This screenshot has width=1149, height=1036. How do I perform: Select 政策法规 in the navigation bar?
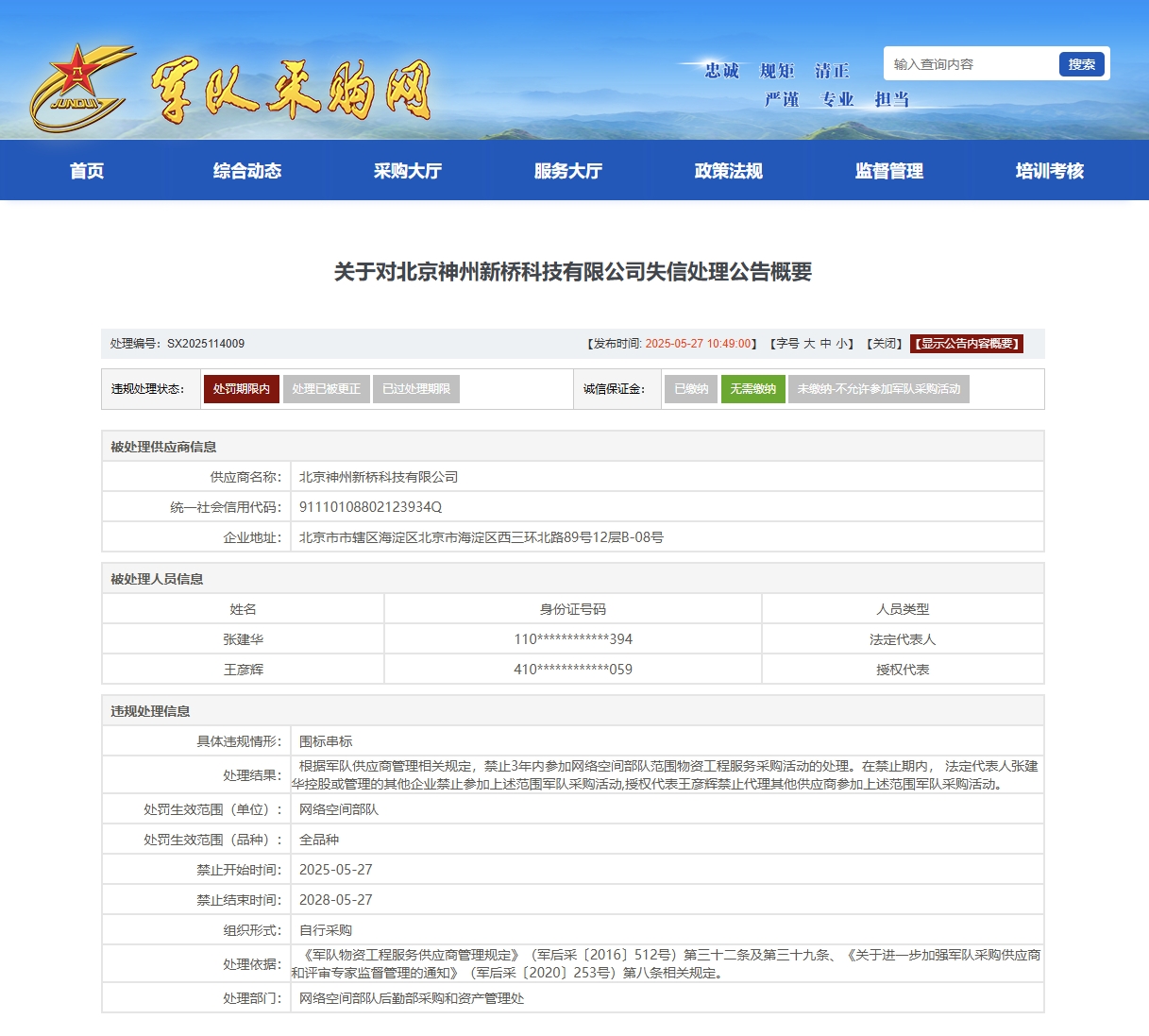point(729,171)
